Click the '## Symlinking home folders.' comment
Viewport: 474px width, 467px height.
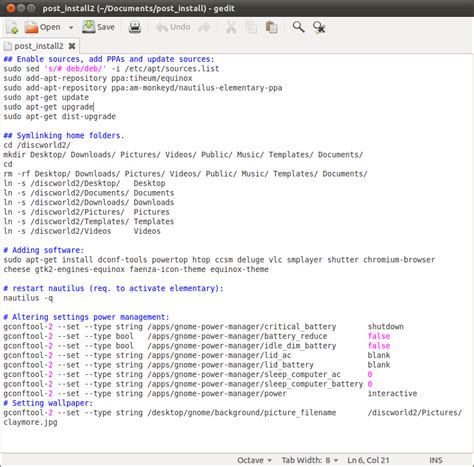pyautogui.click(x=64, y=136)
